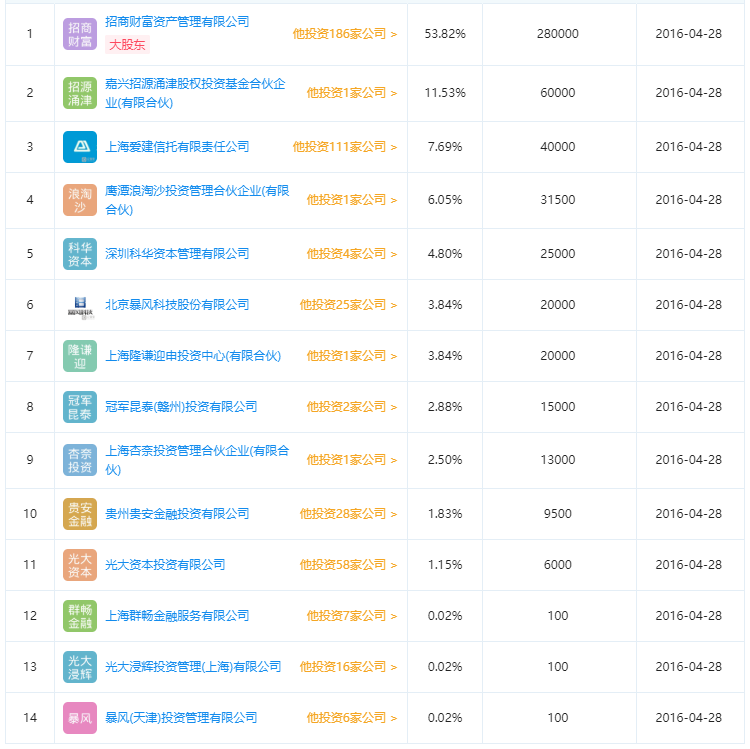The width and height of the screenshot is (750, 749).
Task: Expand 他投资28家公司 for 贵州贵安金融
Action: coord(348,514)
